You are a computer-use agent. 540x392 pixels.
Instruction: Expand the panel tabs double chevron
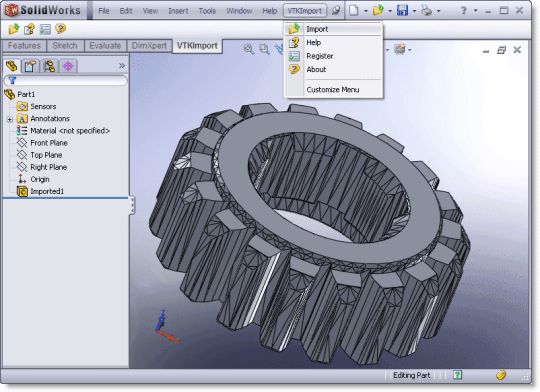pyautogui.click(x=122, y=65)
